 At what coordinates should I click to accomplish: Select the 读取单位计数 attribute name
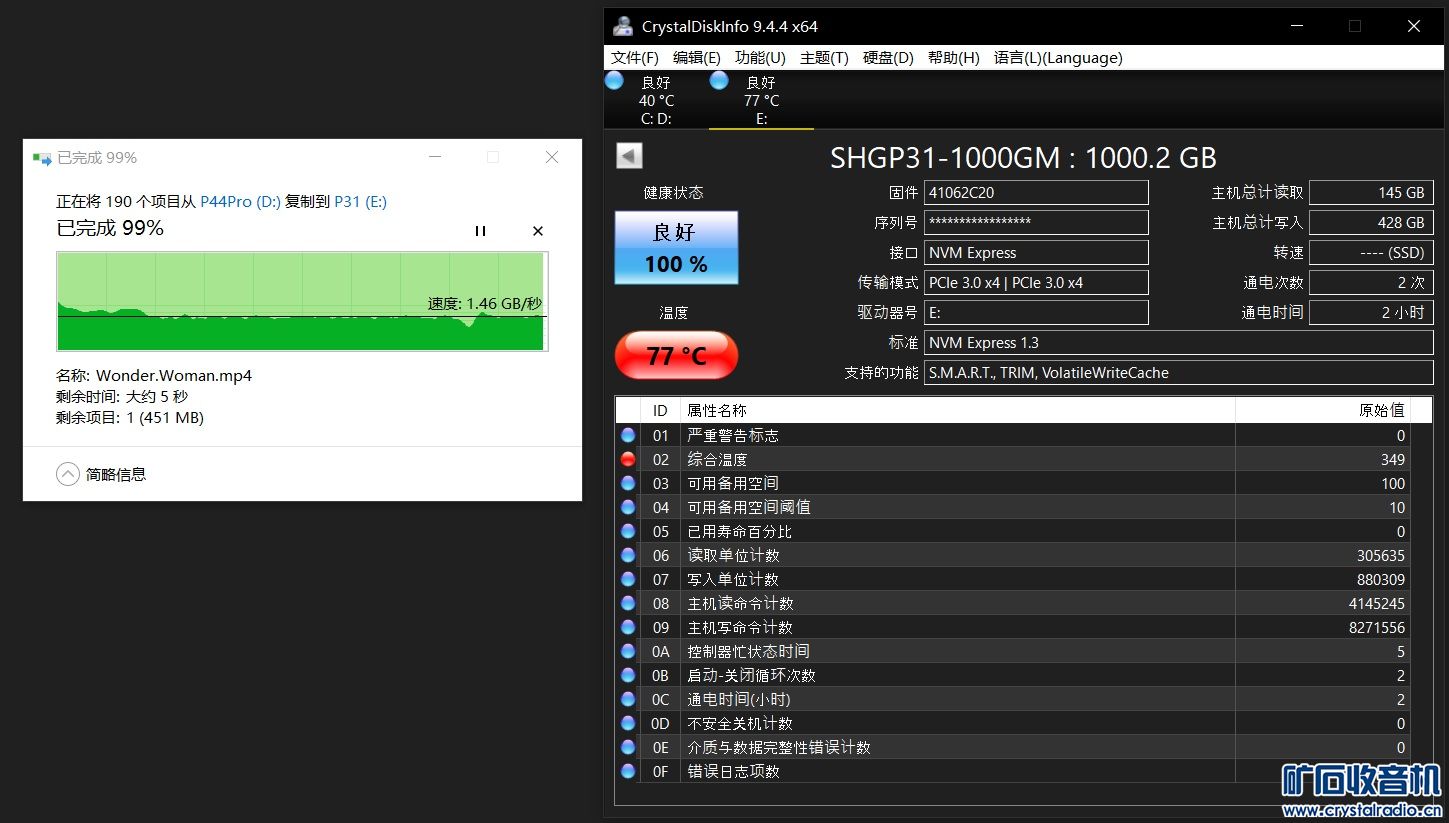pos(733,555)
